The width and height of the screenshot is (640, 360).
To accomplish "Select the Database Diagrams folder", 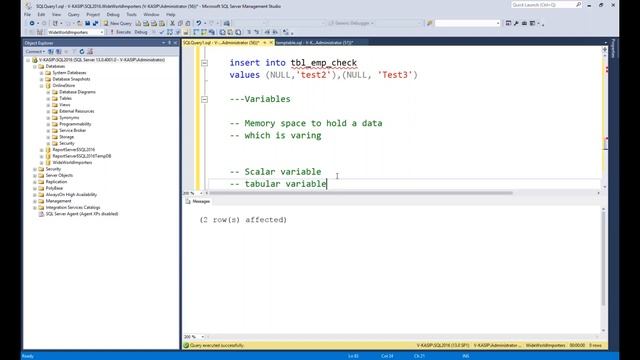I will click(x=77, y=92).
